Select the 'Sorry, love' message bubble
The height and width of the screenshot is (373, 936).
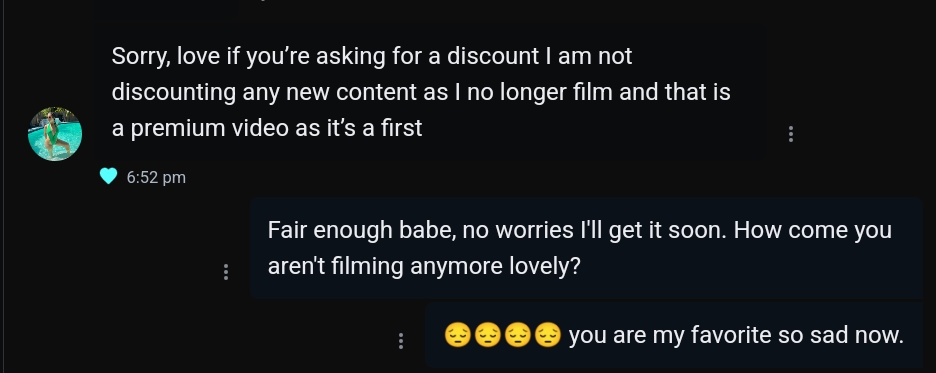(430, 93)
